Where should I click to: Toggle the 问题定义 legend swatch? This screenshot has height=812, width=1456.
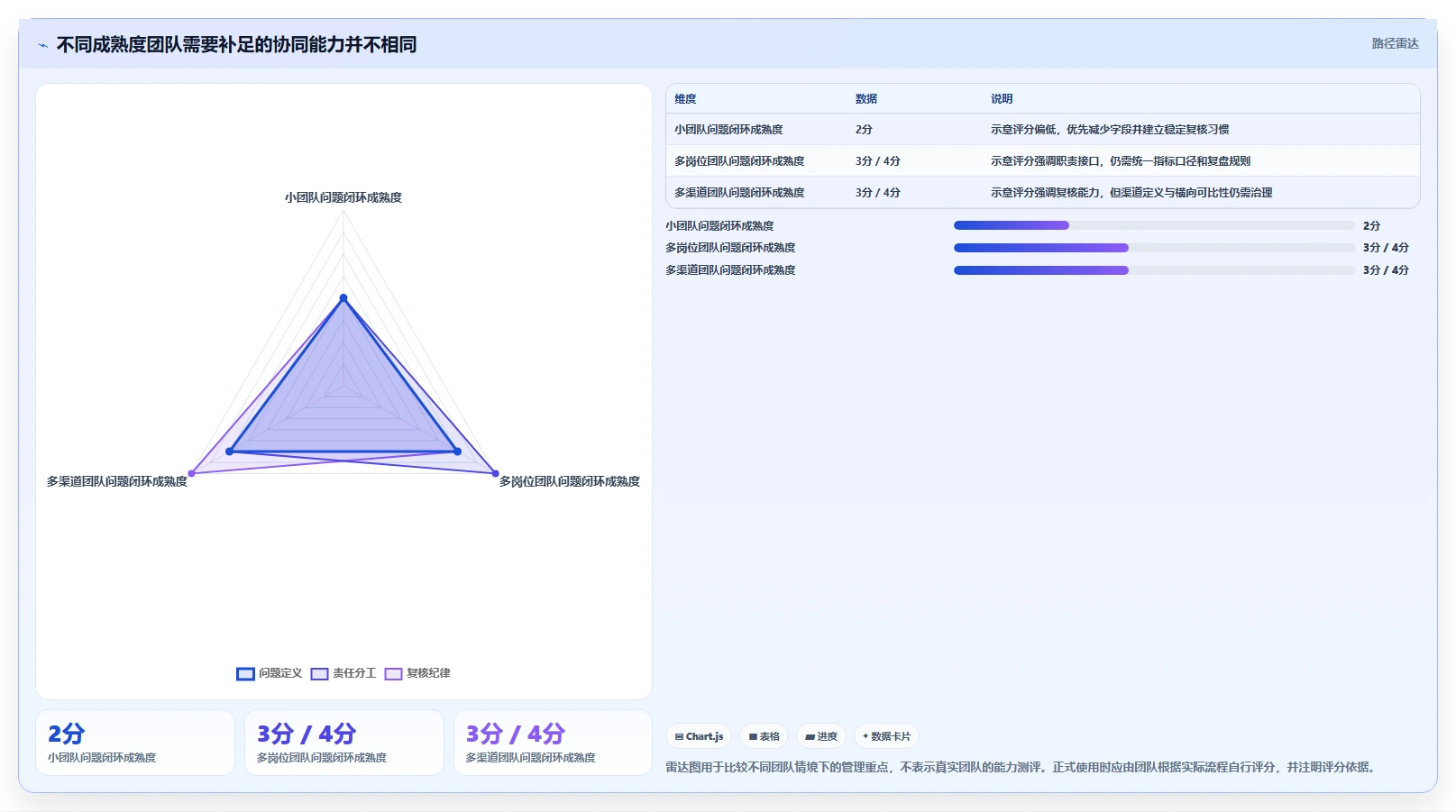[x=245, y=673]
